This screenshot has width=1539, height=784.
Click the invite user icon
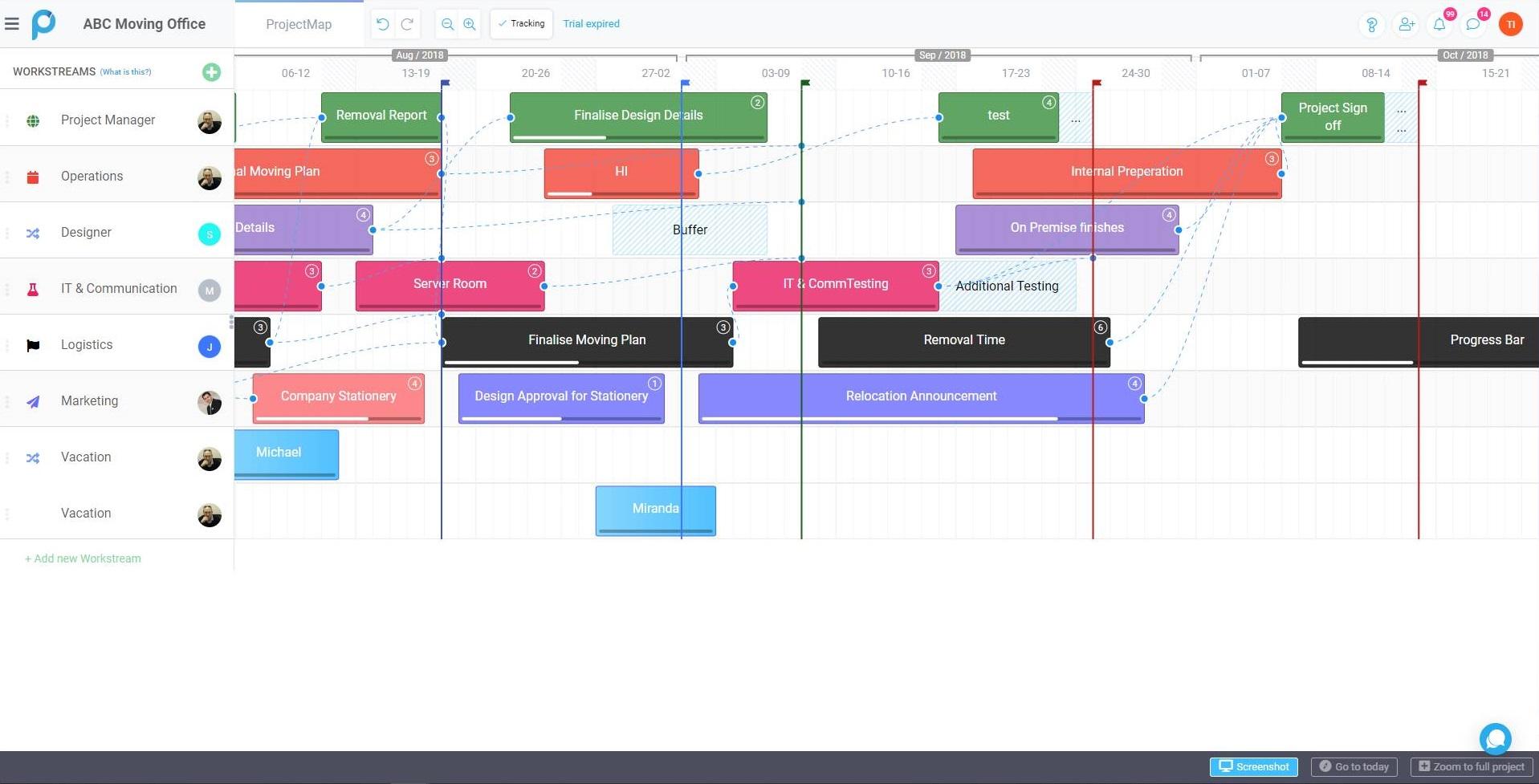click(x=1406, y=24)
